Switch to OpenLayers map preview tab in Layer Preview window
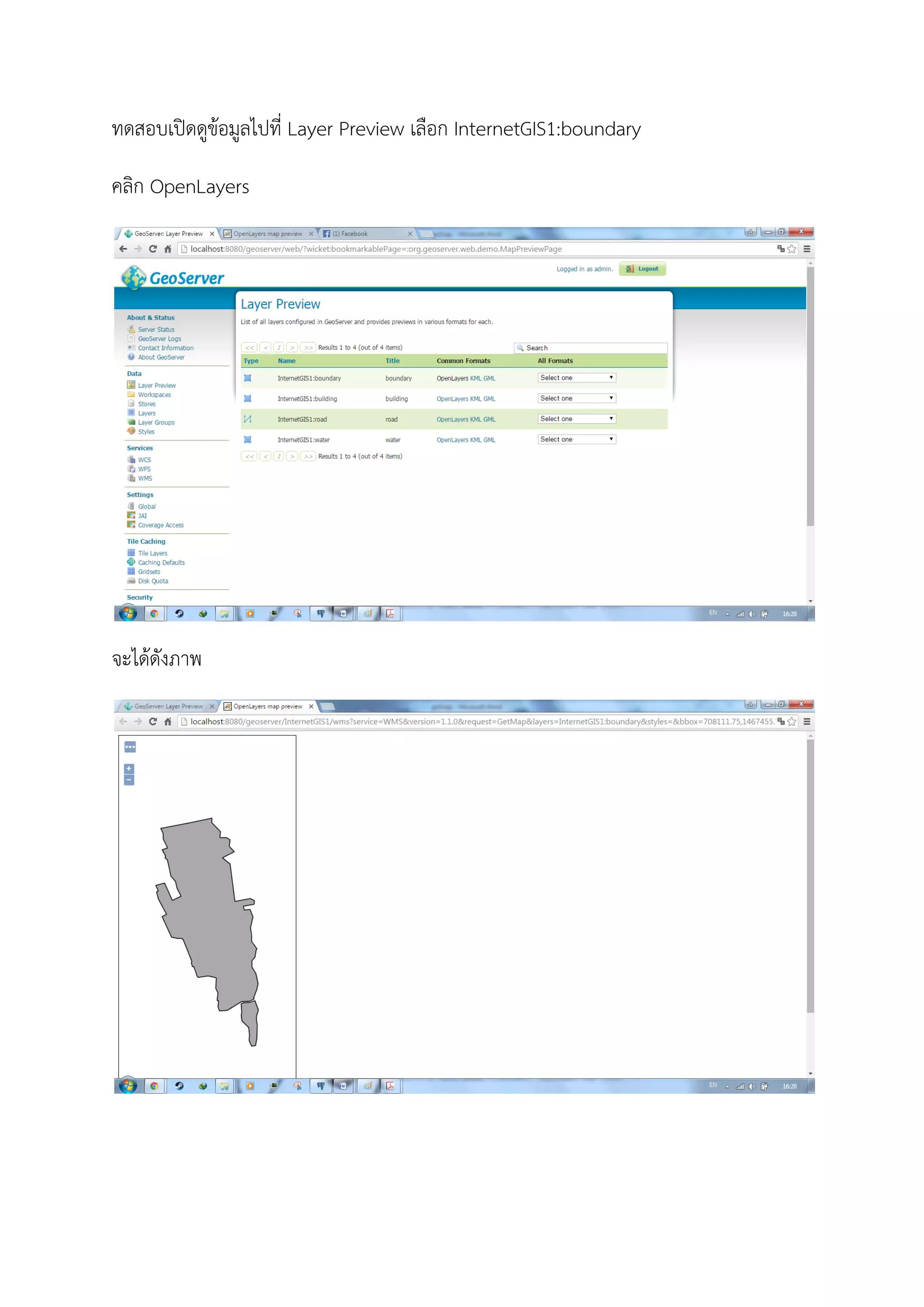 268,233
